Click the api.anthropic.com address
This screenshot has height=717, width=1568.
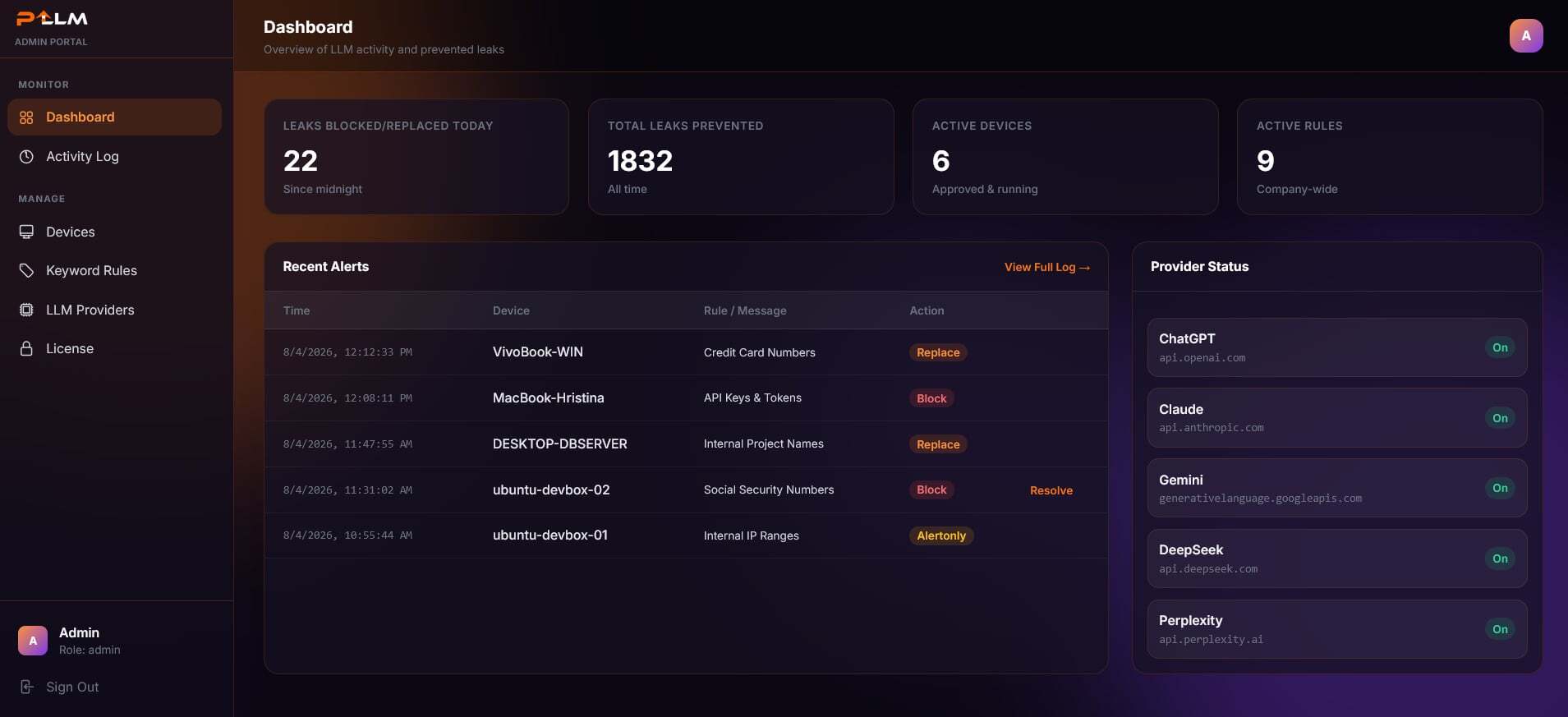tap(1212, 428)
